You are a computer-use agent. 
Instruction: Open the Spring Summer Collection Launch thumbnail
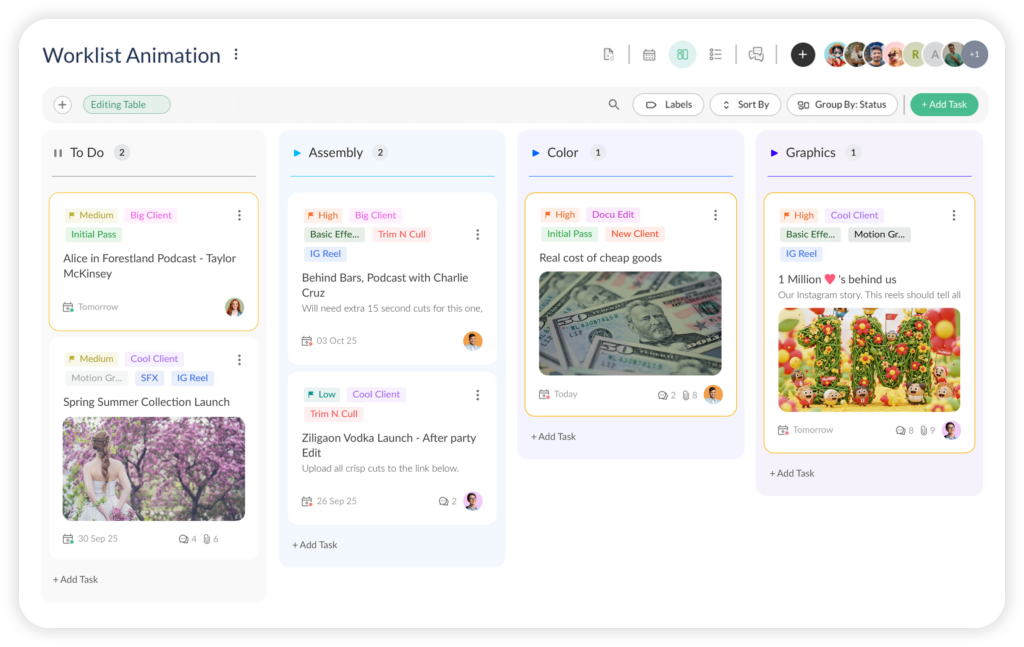(154, 469)
